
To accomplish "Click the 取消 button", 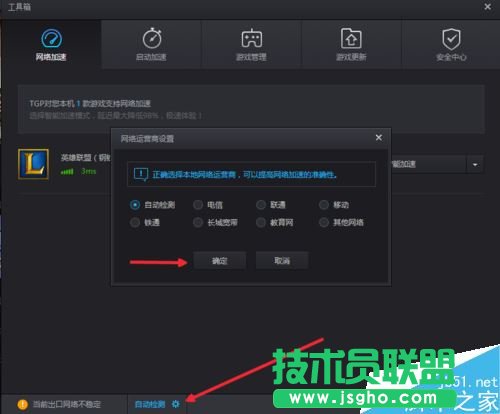I will (282, 260).
